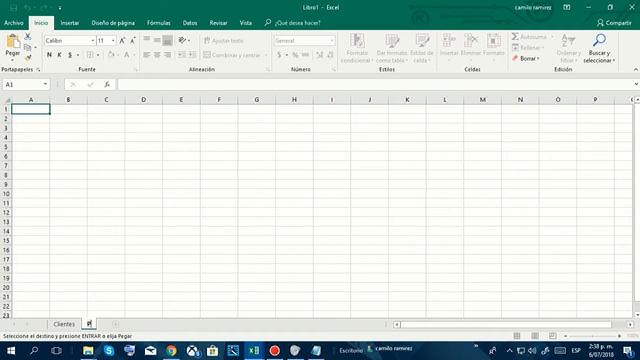Click the Pegar paste icon
640x360 pixels.
click(x=13, y=42)
